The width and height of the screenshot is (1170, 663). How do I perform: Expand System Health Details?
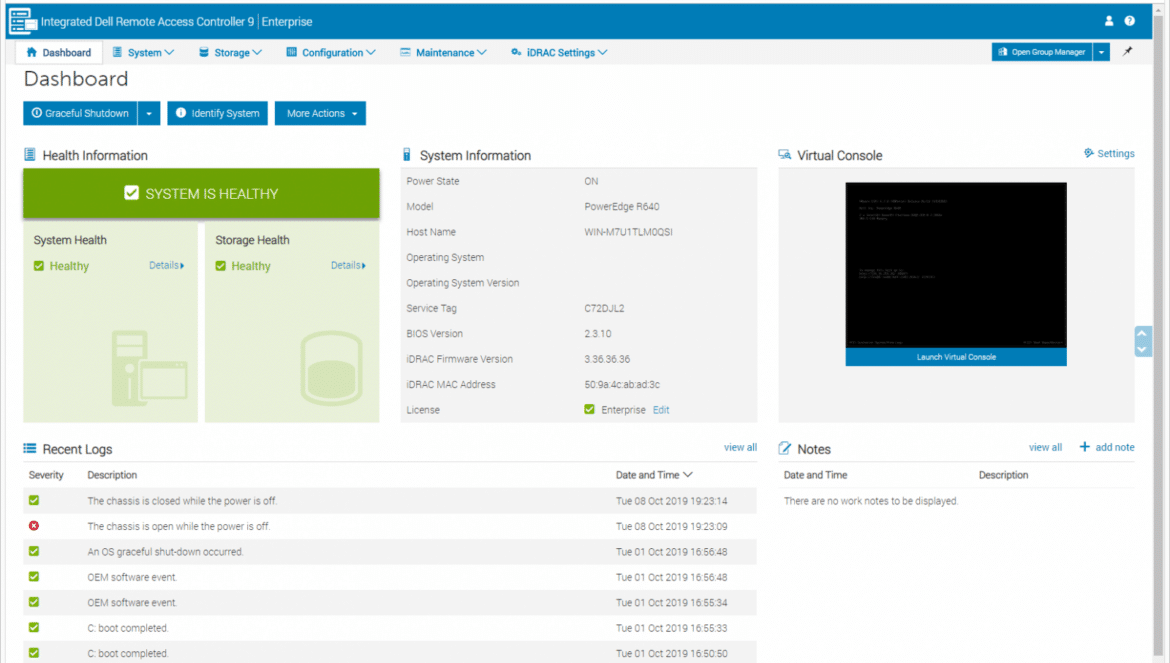click(166, 265)
